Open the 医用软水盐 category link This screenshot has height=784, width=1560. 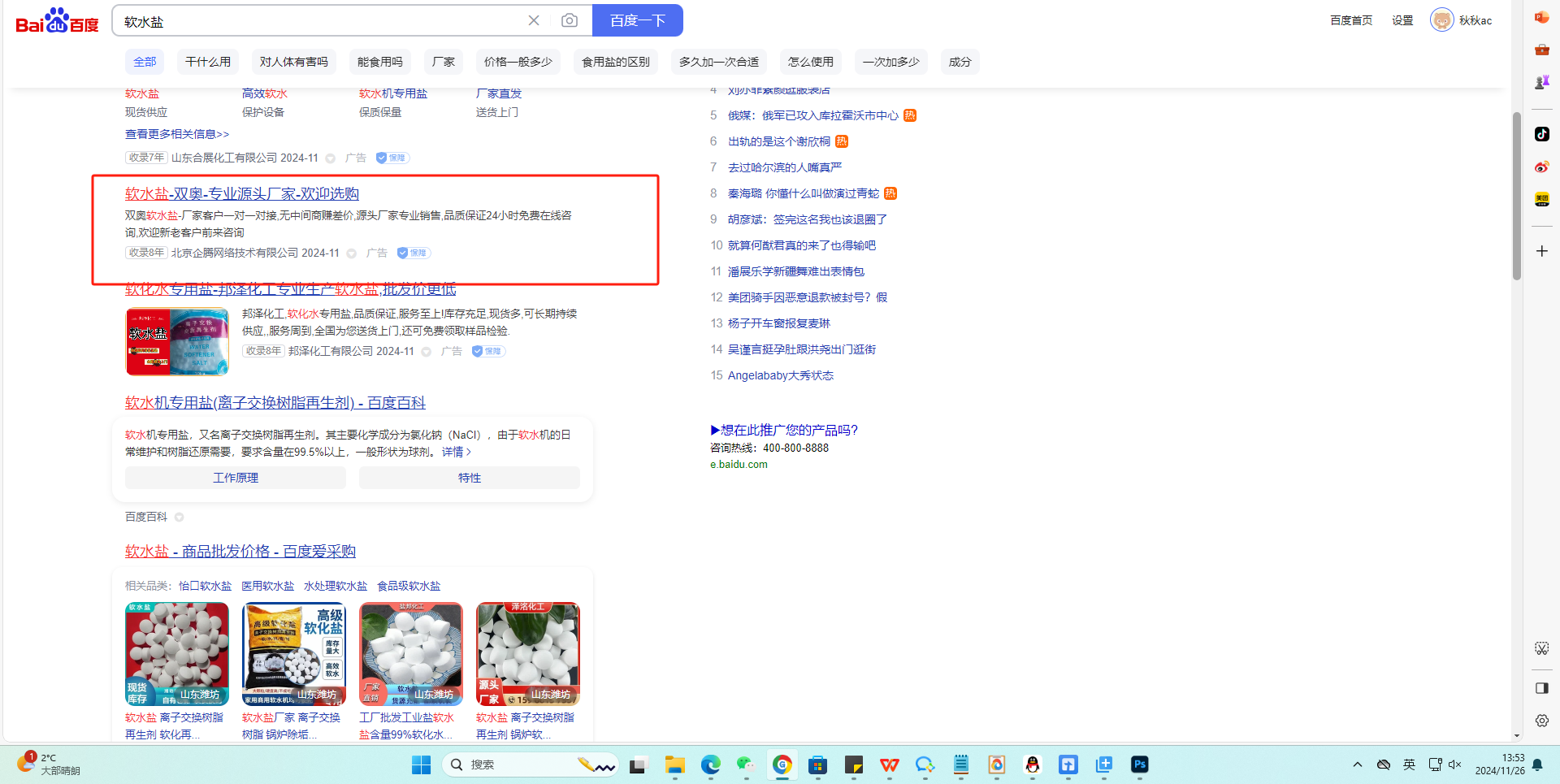[268, 586]
